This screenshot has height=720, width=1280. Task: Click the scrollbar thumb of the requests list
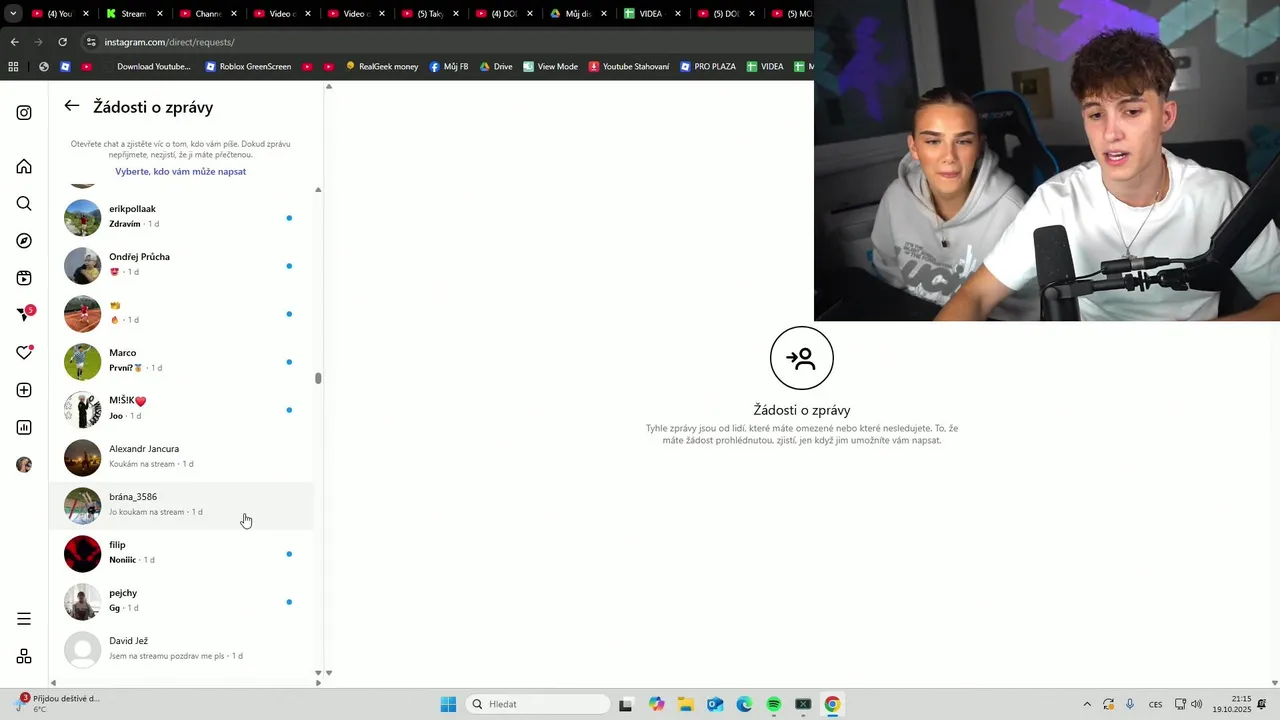318,378
